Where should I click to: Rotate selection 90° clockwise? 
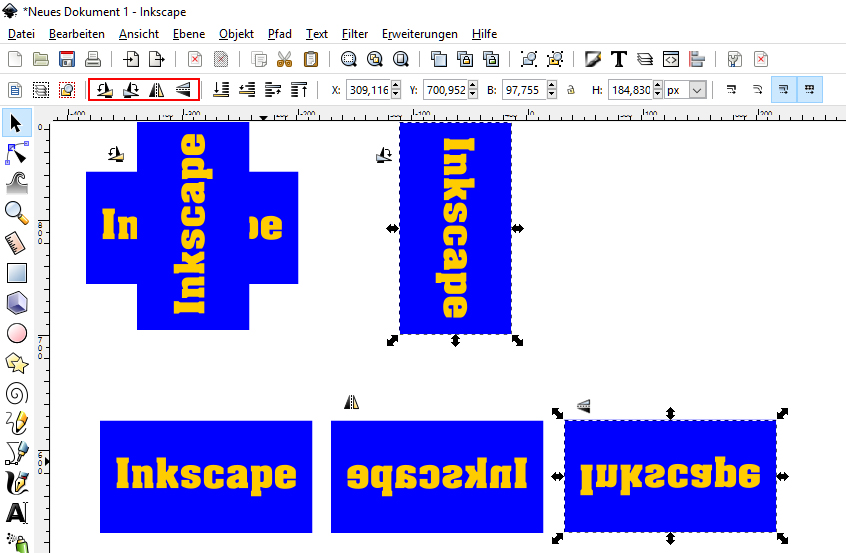131,90
